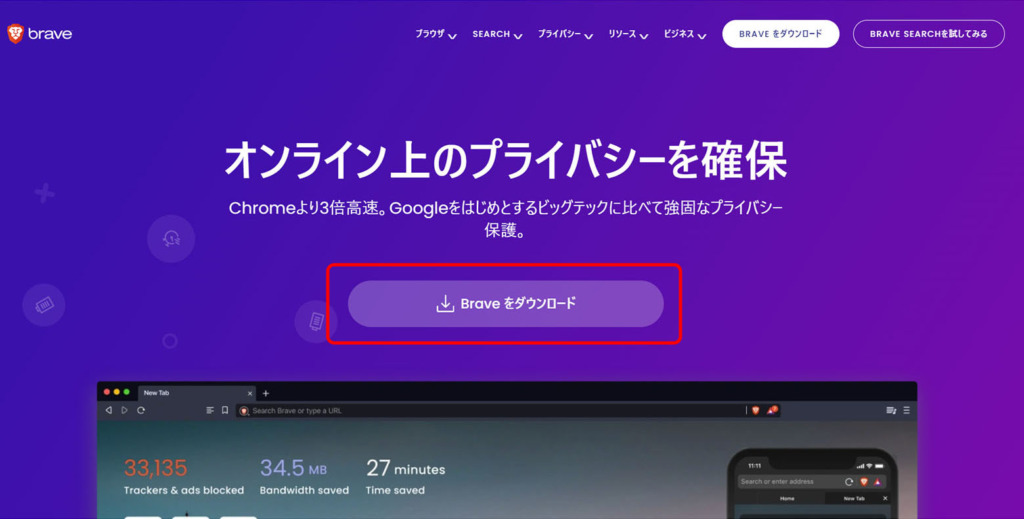Click the reader list icon beside bookmark

click(x=210, y=410)
